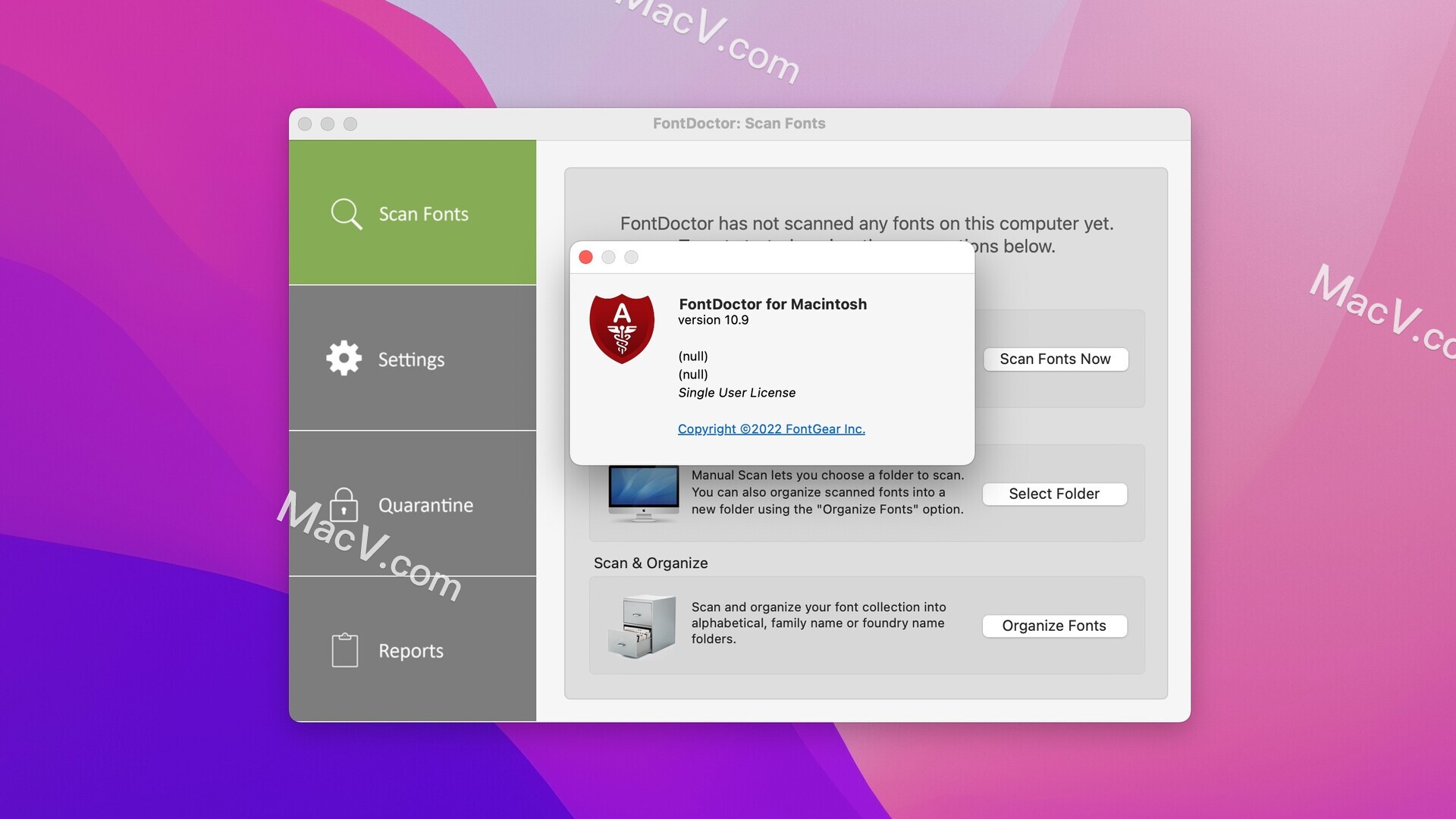
Task: Click the main window's gray minimize button
Action: 328,124
